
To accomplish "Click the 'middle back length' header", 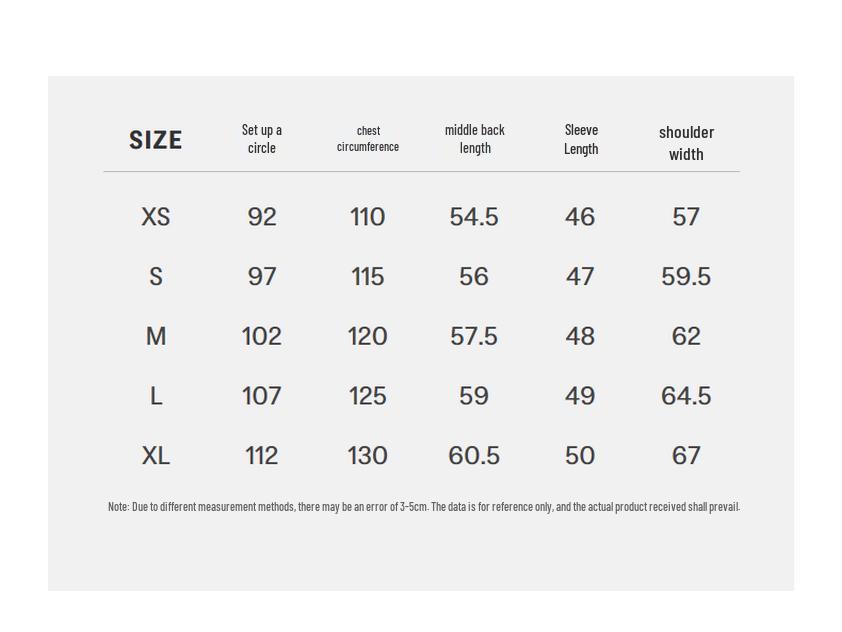I will (x=475, y=139).
